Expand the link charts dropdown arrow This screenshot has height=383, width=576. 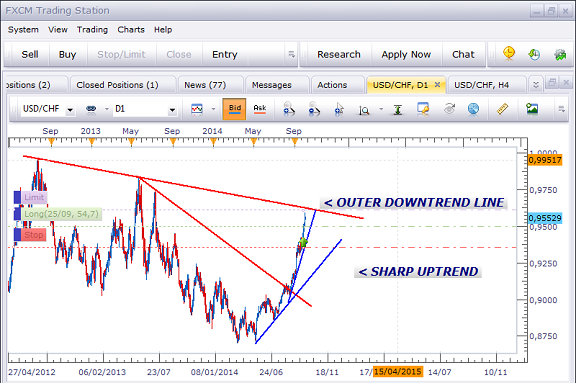(107, 109)
